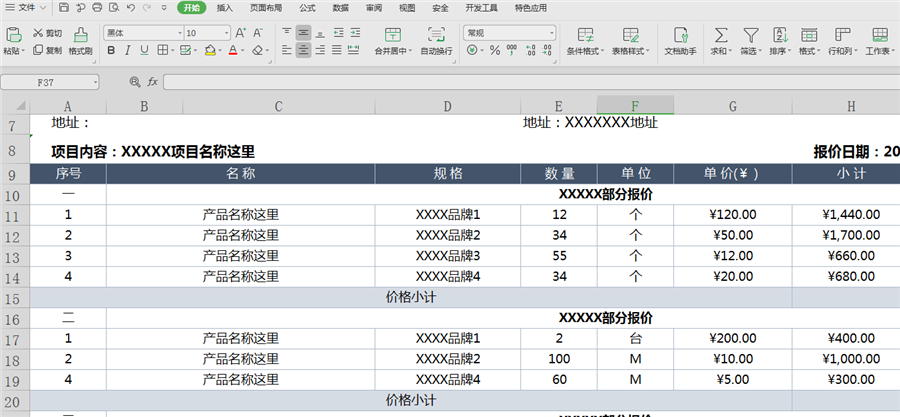This screenshot has width=900, height=417.
Task: Undo the last action
Action: (x=131, y=8)
